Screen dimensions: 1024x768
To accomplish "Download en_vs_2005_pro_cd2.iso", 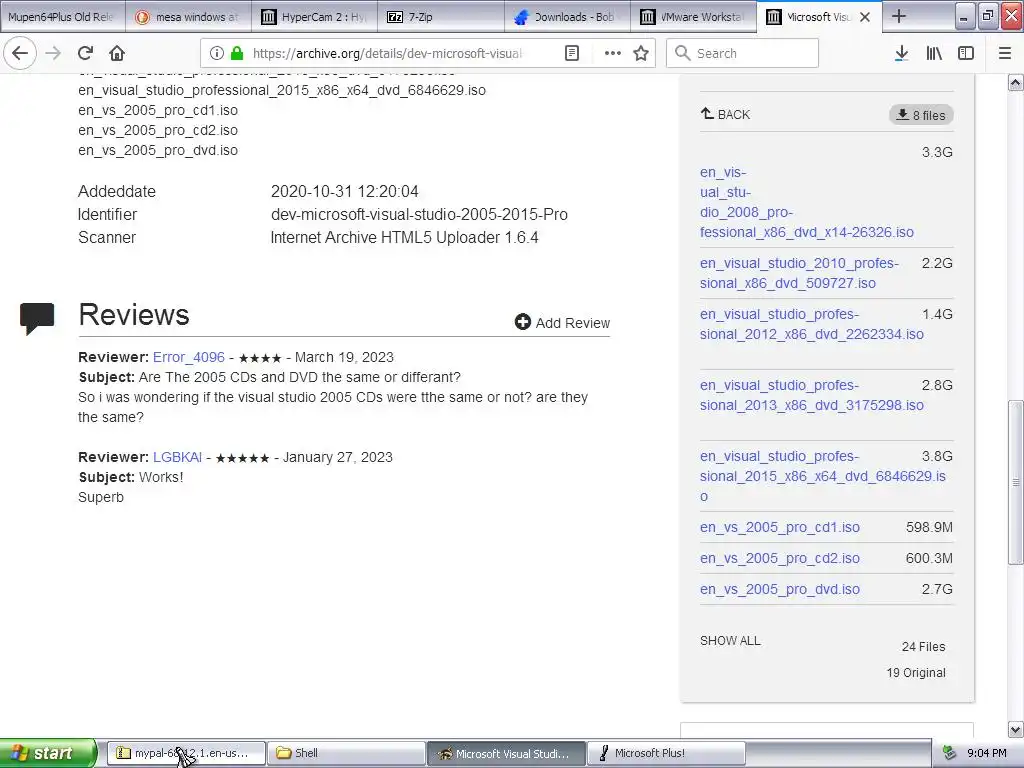I will pos(780,558).
